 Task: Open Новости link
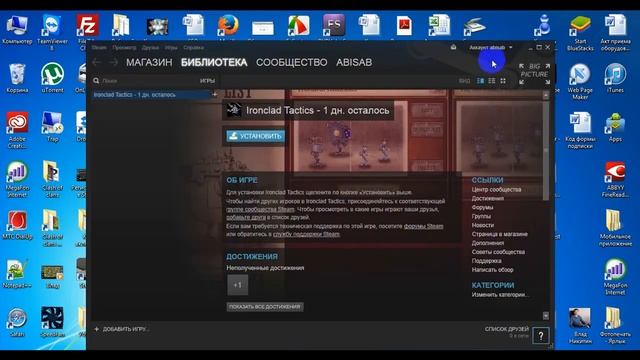(483, 225)
